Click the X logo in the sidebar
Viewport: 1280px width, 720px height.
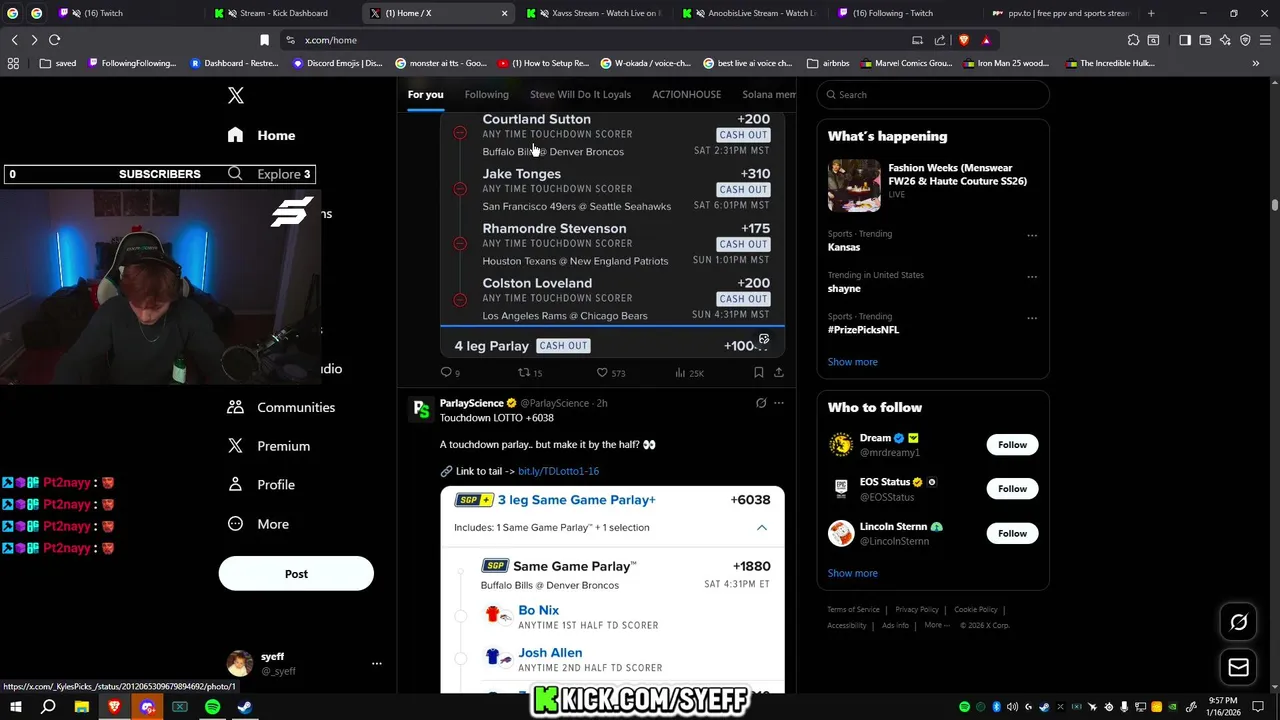(x=236, y=96)
